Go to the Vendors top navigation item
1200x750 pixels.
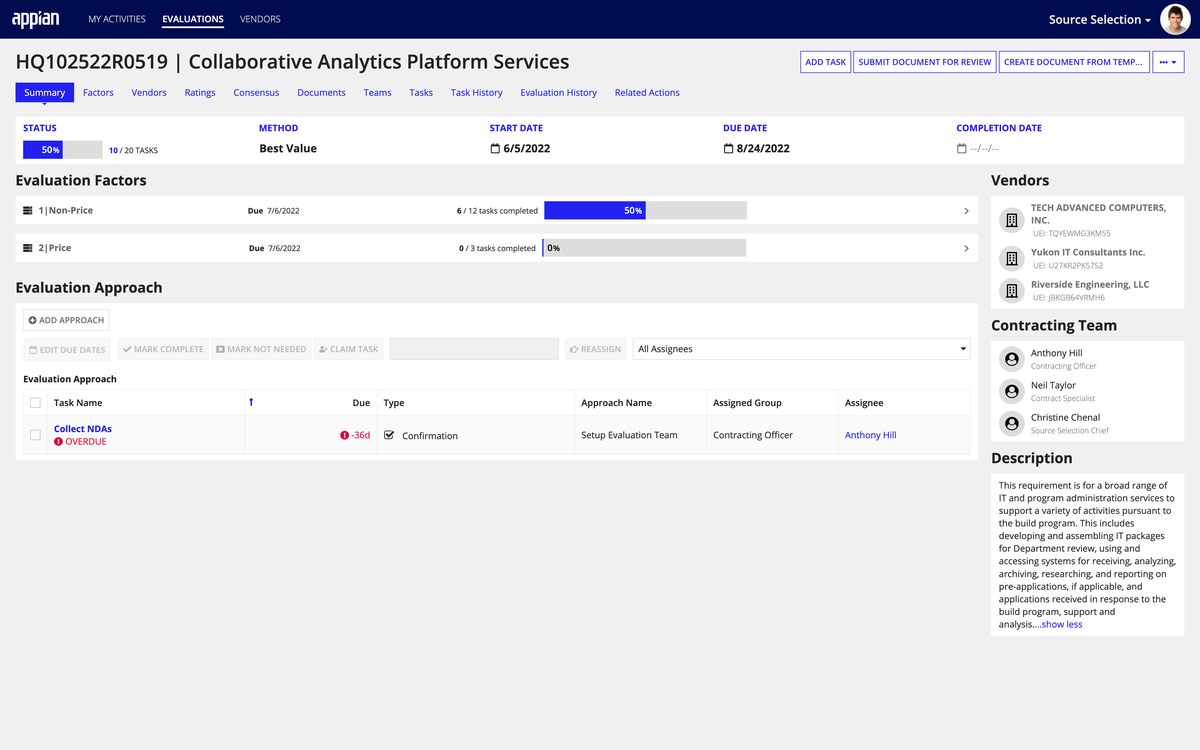click(x=260, y=19)
